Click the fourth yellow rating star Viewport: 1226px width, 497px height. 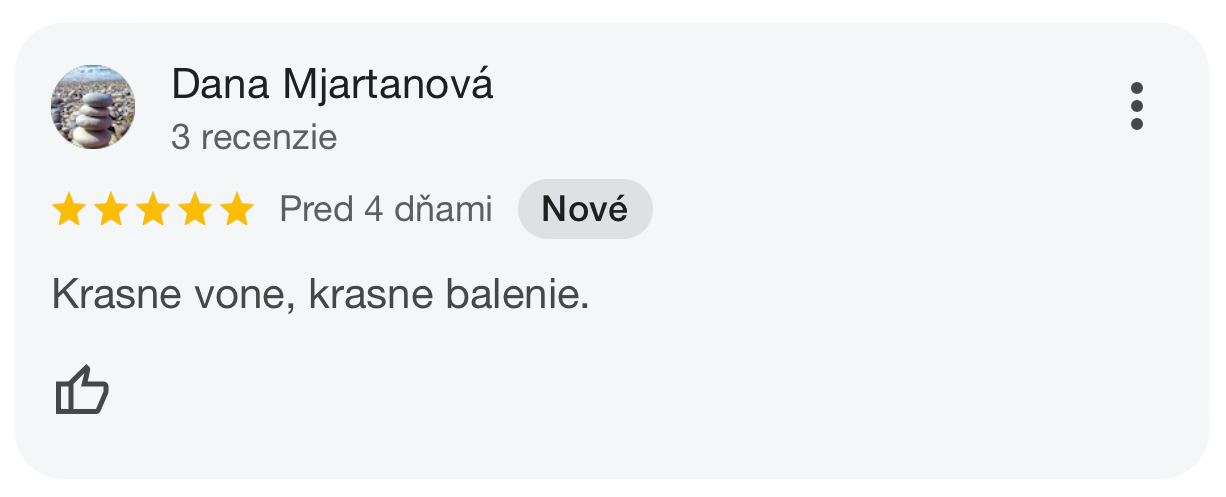[x=194, y=210]
